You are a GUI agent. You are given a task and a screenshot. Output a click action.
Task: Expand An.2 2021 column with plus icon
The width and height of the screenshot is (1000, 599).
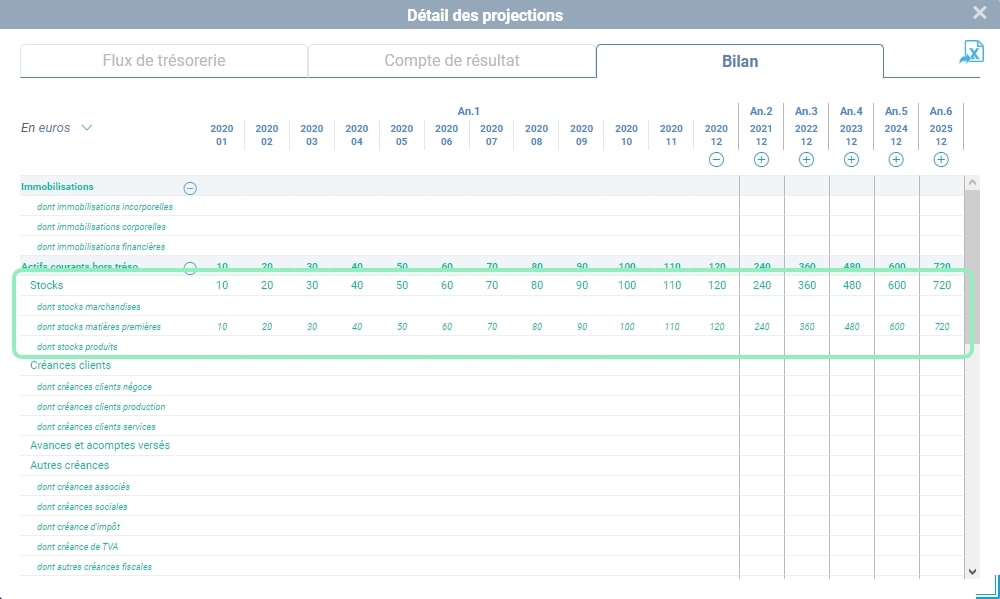tap(761, 160)
